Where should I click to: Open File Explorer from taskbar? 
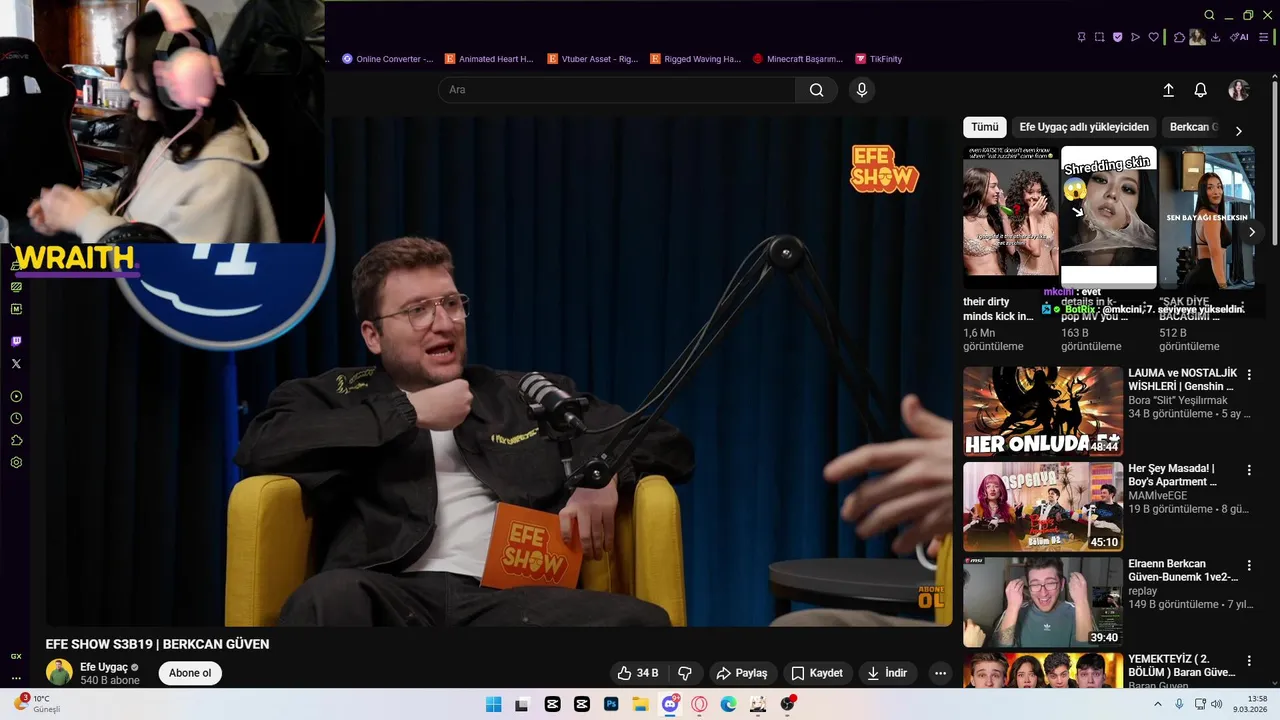point(640,704)
